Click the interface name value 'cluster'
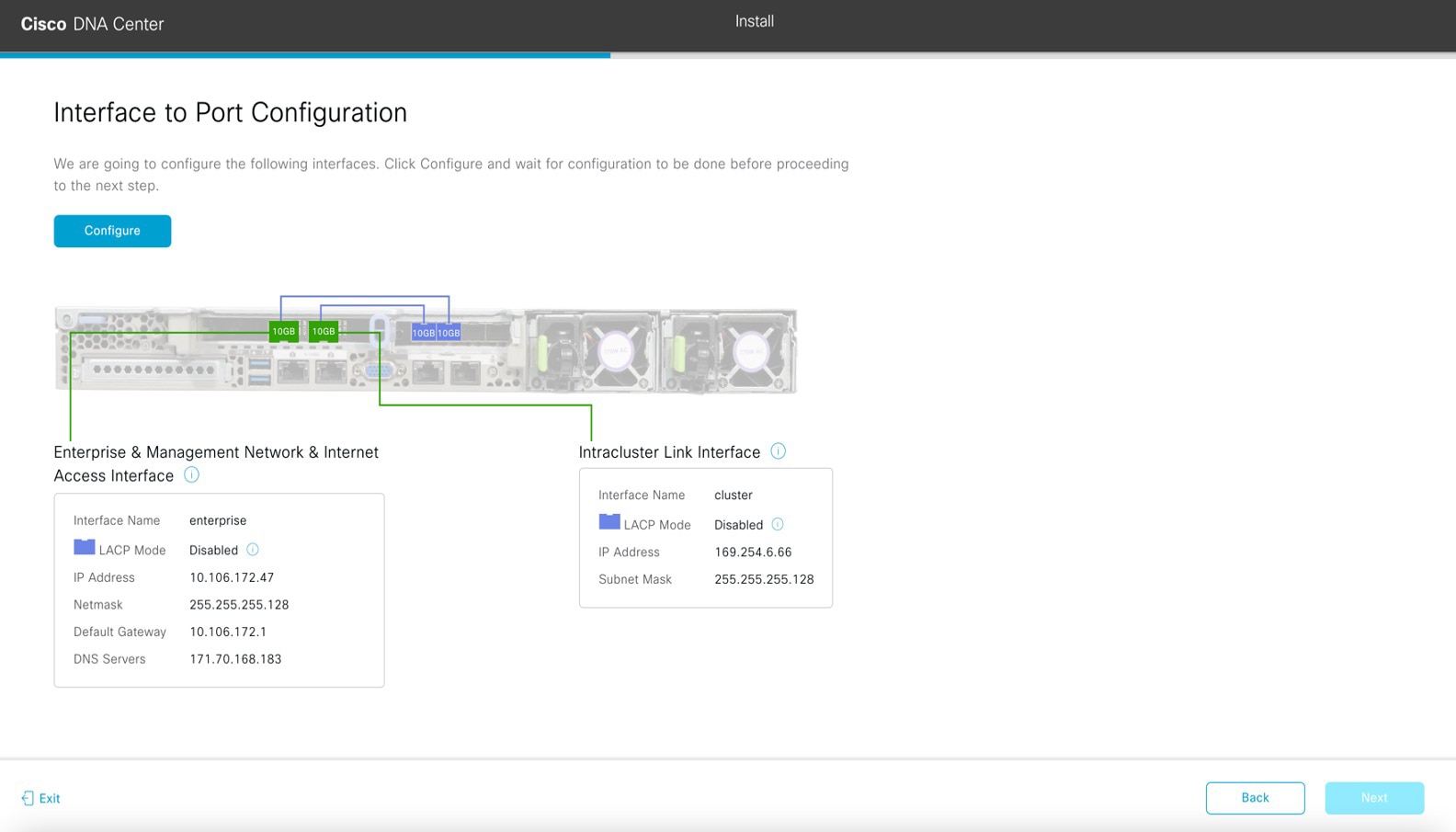The image size is (1456, 832). (x=734, y=495)
